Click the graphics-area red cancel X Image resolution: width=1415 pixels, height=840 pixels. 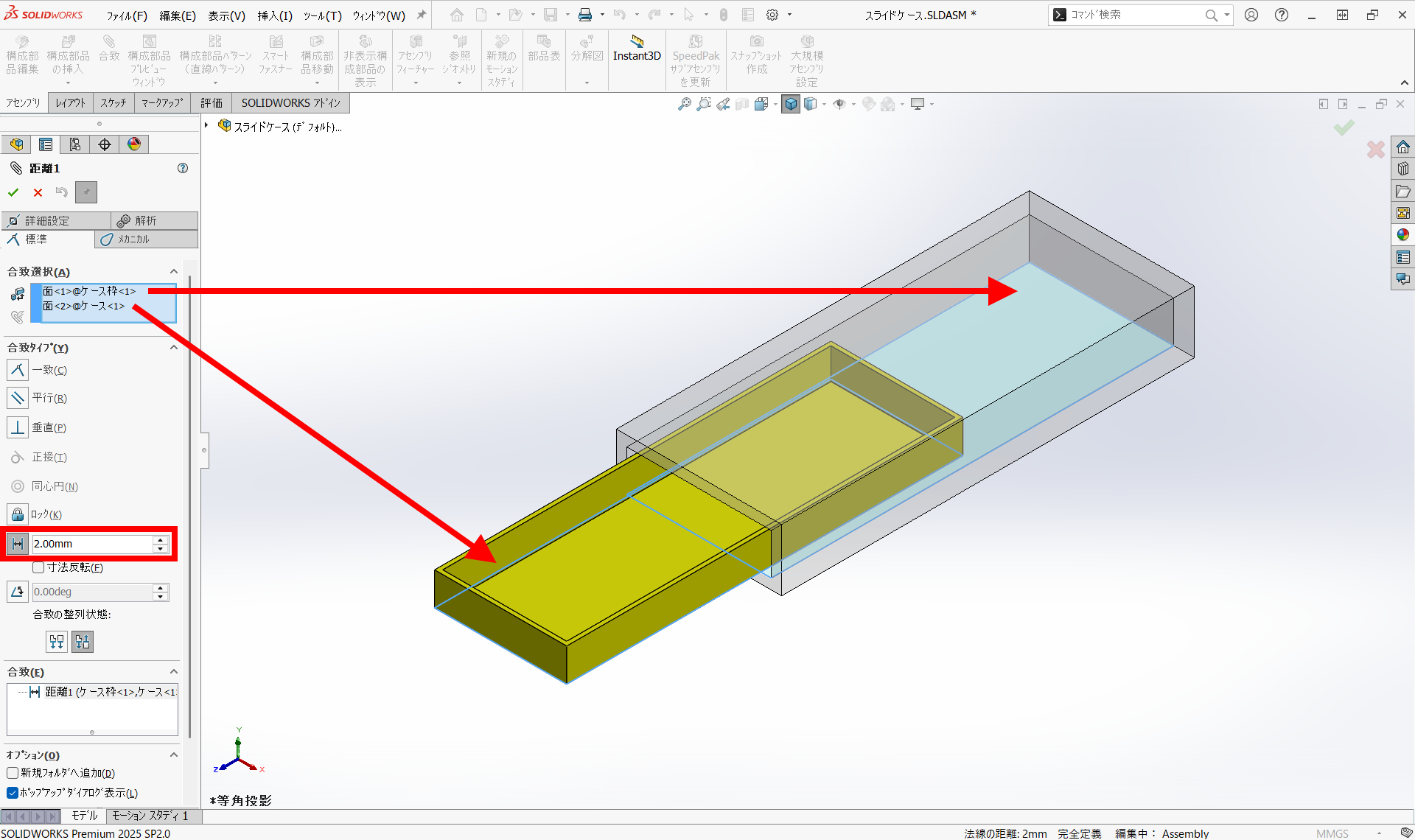point(1375,150)
